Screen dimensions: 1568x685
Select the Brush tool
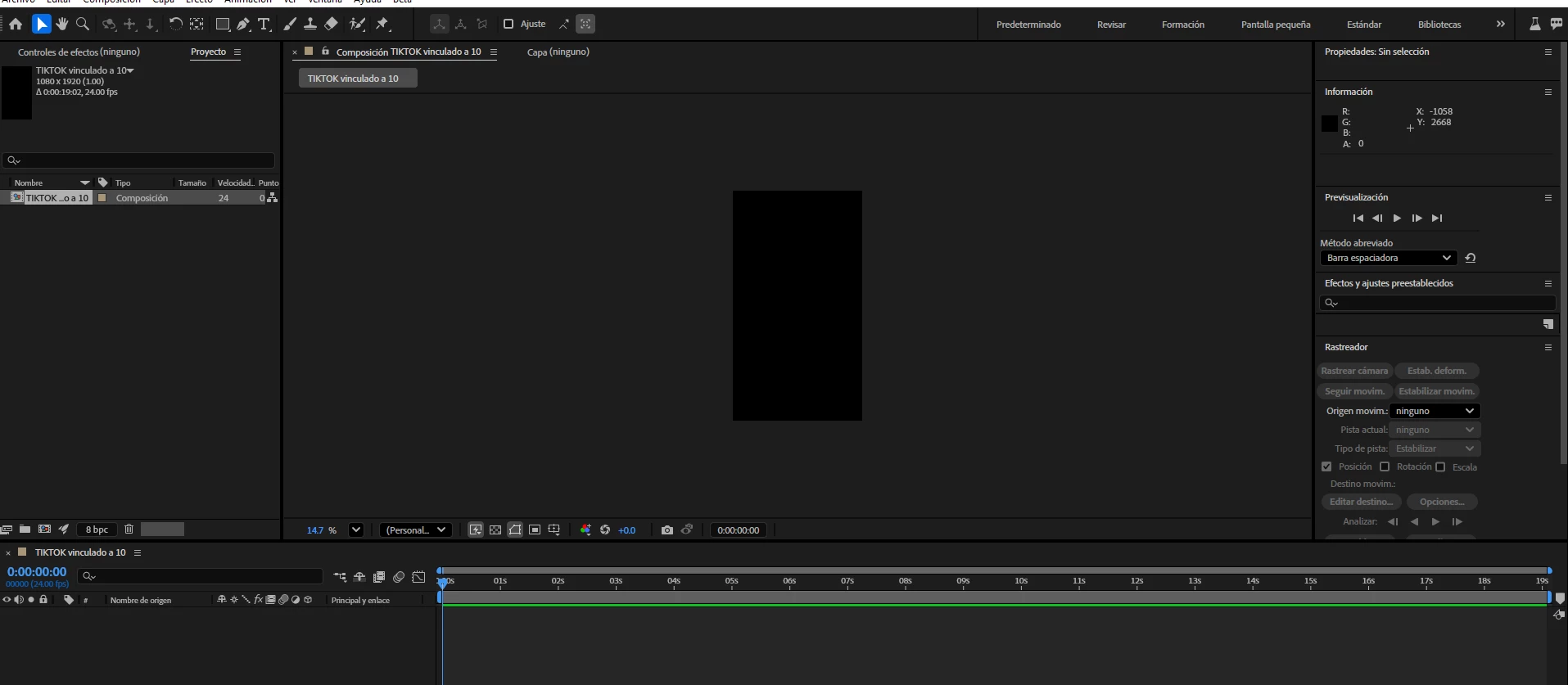click(x=290, y=25)
